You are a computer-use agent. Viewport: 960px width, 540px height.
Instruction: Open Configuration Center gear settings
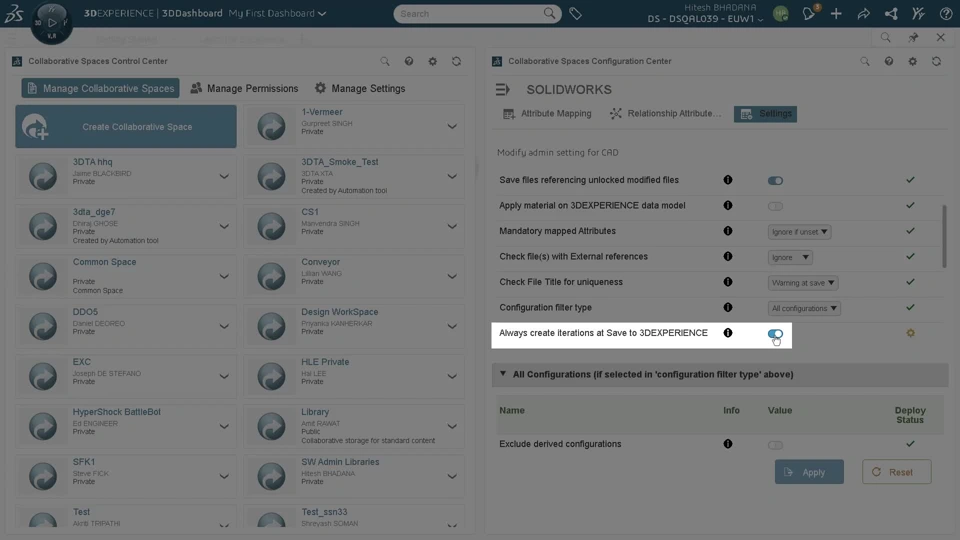(913, 61)
